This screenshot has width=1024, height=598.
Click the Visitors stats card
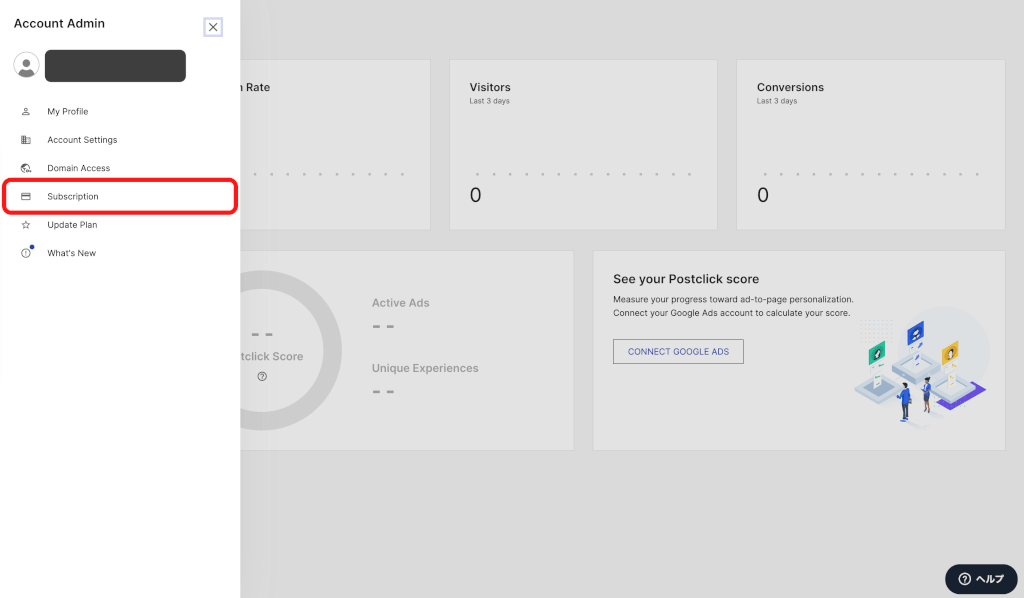583,145
